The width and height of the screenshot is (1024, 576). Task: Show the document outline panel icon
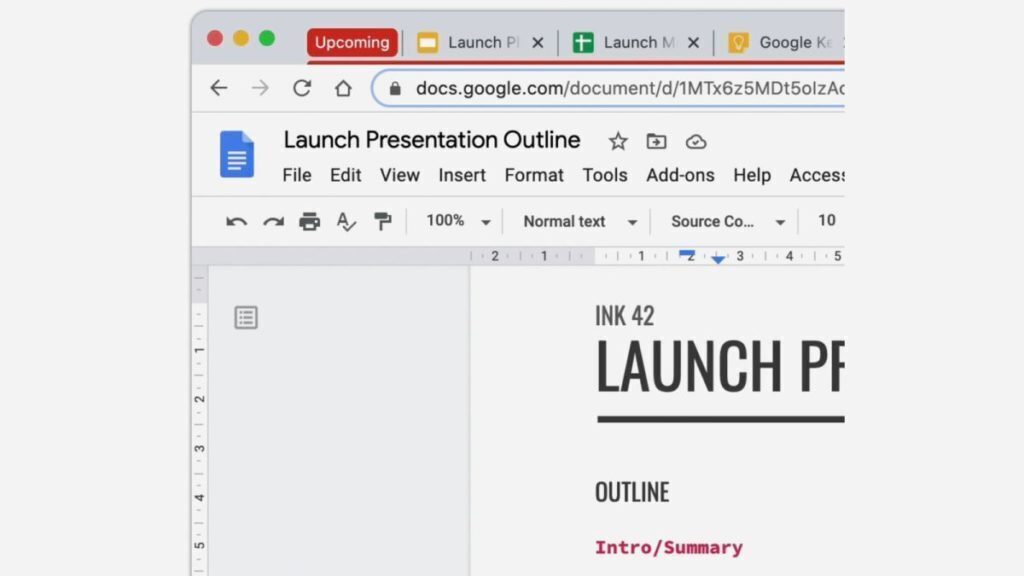(246, 318)
